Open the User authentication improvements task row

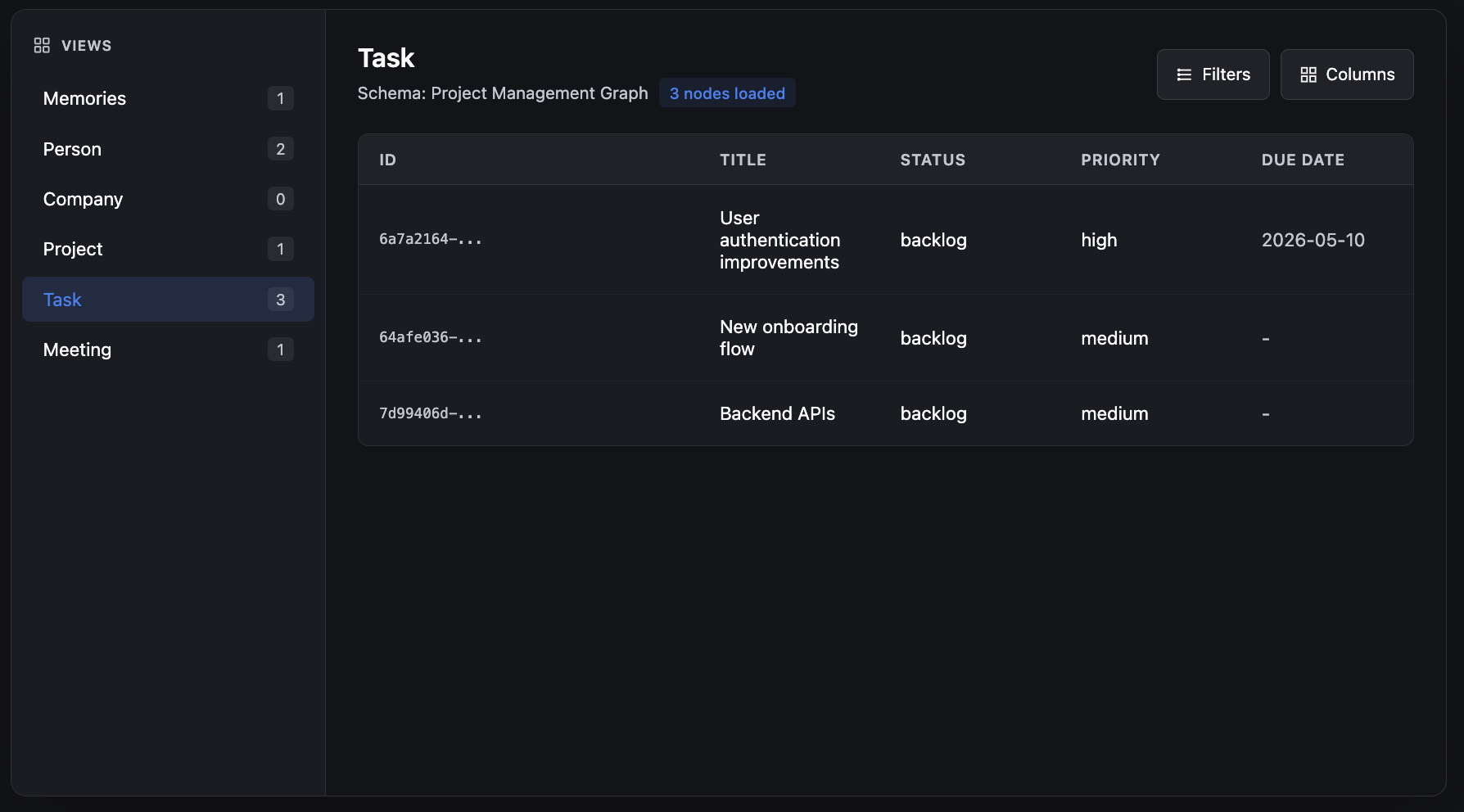(x=779, y=240)
